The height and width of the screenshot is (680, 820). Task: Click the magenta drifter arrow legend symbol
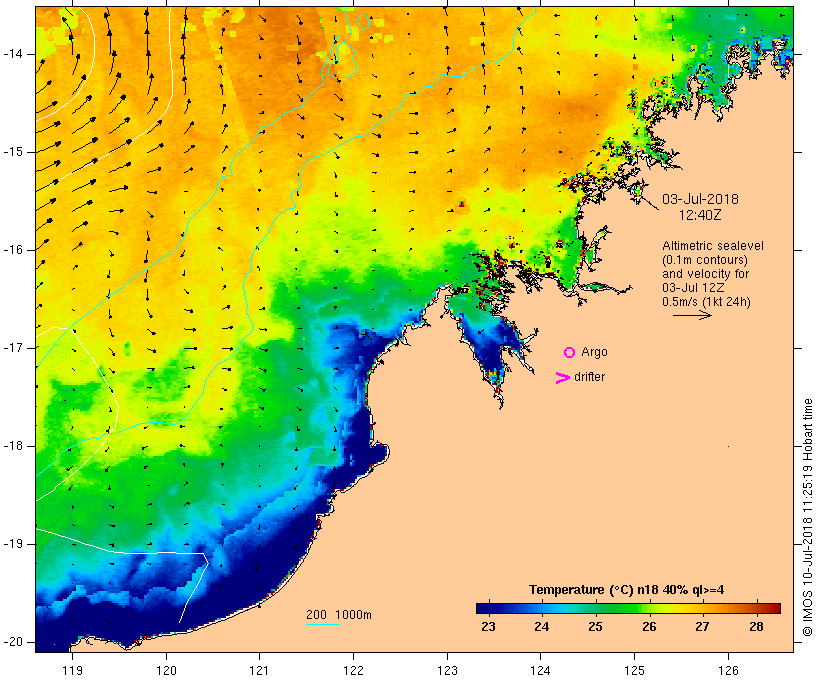click(x=563, y=378)
